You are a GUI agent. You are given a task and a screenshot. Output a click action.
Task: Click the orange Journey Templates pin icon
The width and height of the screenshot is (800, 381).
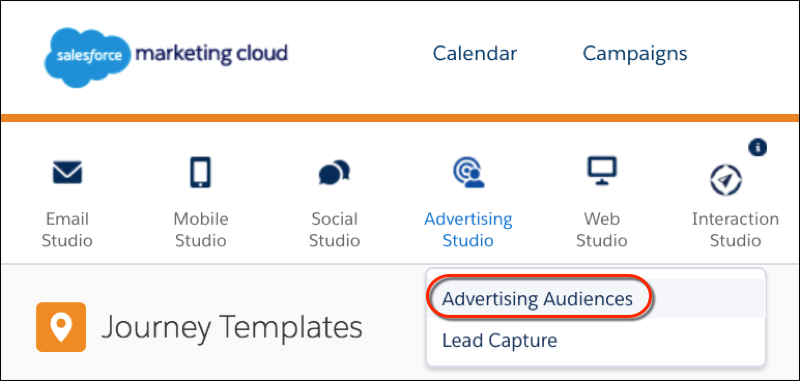point(61,326)
